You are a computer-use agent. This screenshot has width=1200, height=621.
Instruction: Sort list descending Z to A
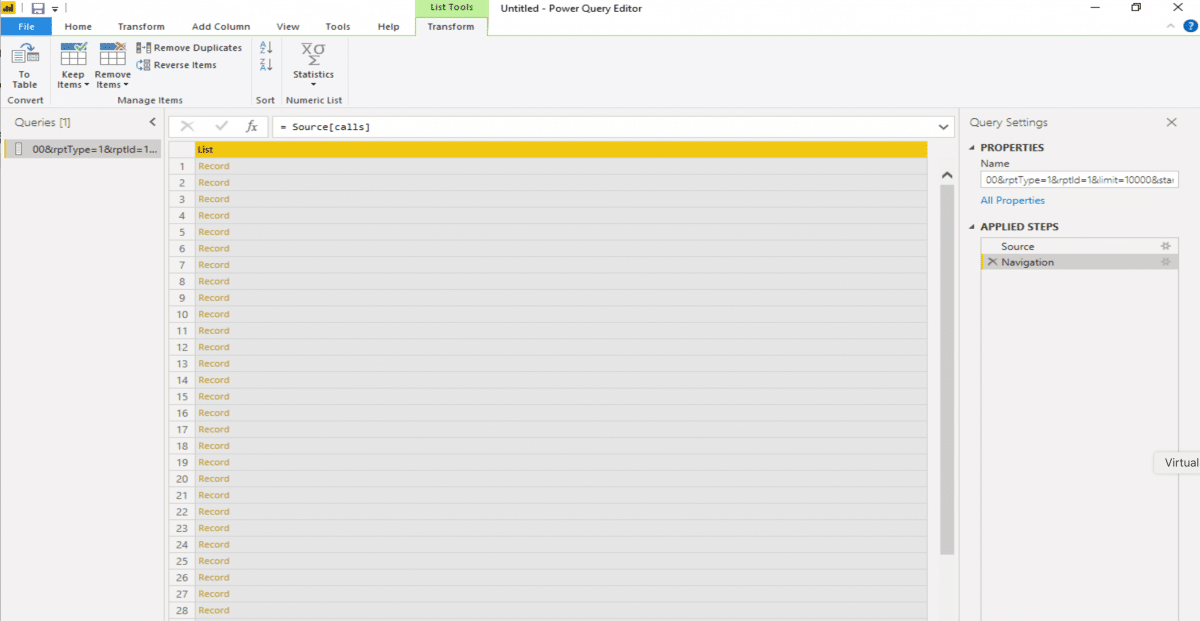coord(266,65)
